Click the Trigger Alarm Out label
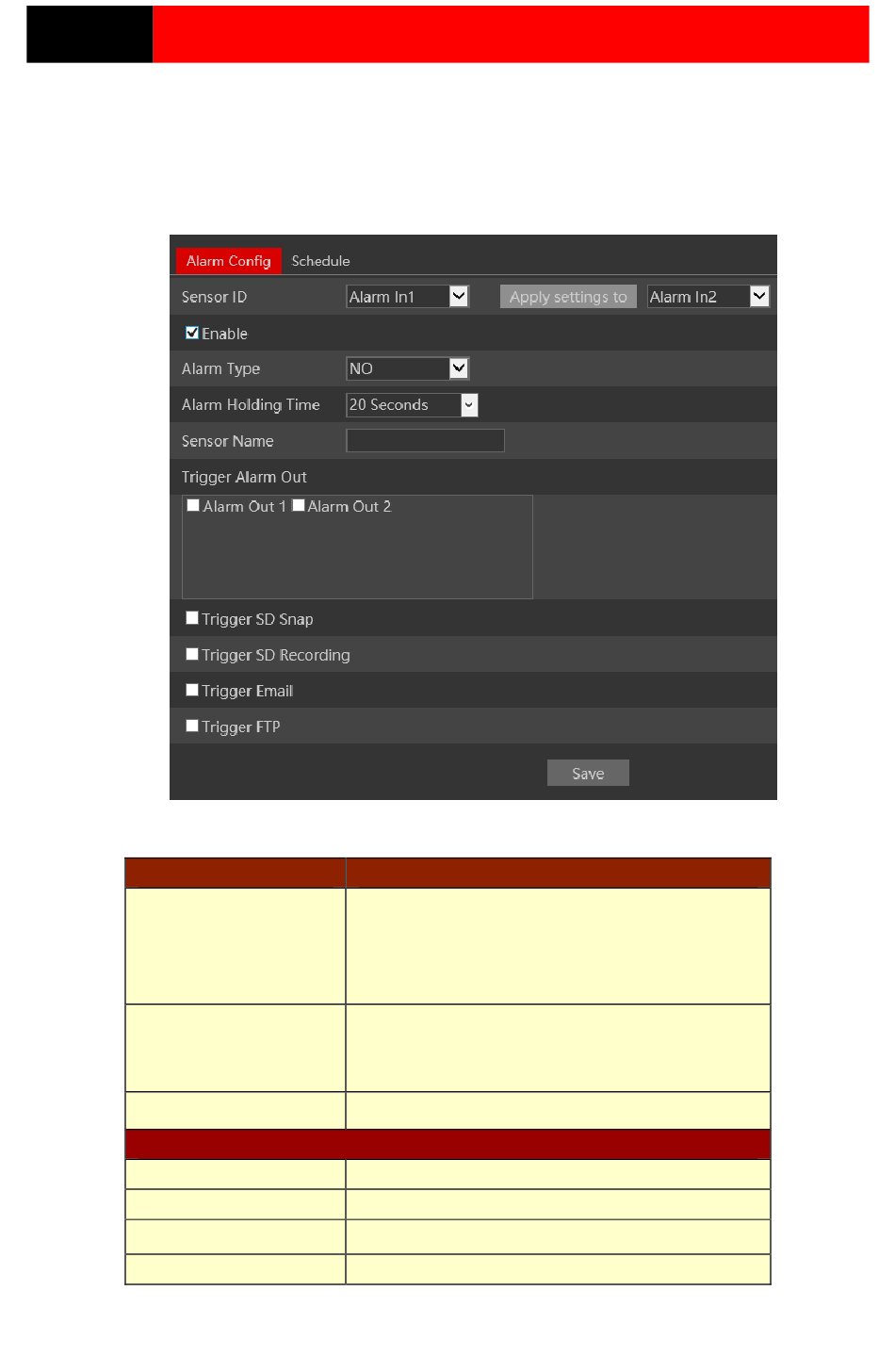 (244, 477)
